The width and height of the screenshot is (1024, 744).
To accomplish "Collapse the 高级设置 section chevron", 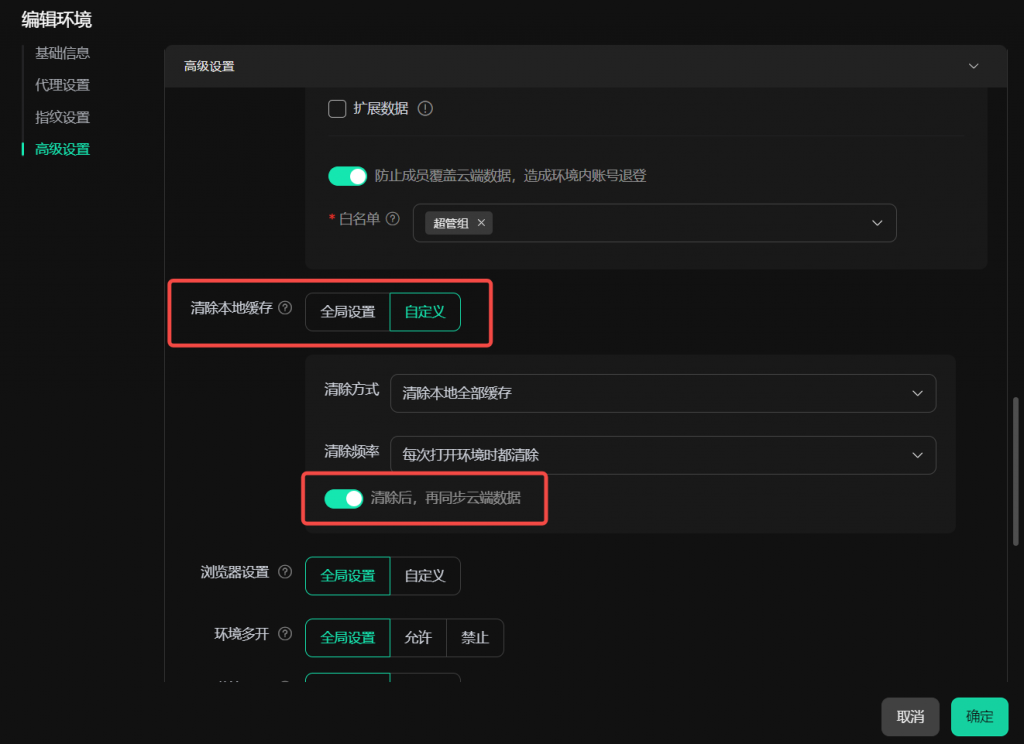I will click(974, 66).
